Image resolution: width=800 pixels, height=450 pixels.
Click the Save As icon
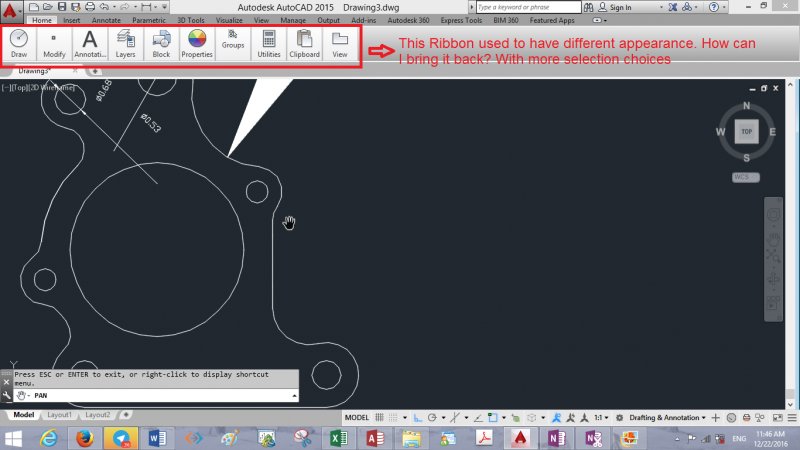(76, 7)
